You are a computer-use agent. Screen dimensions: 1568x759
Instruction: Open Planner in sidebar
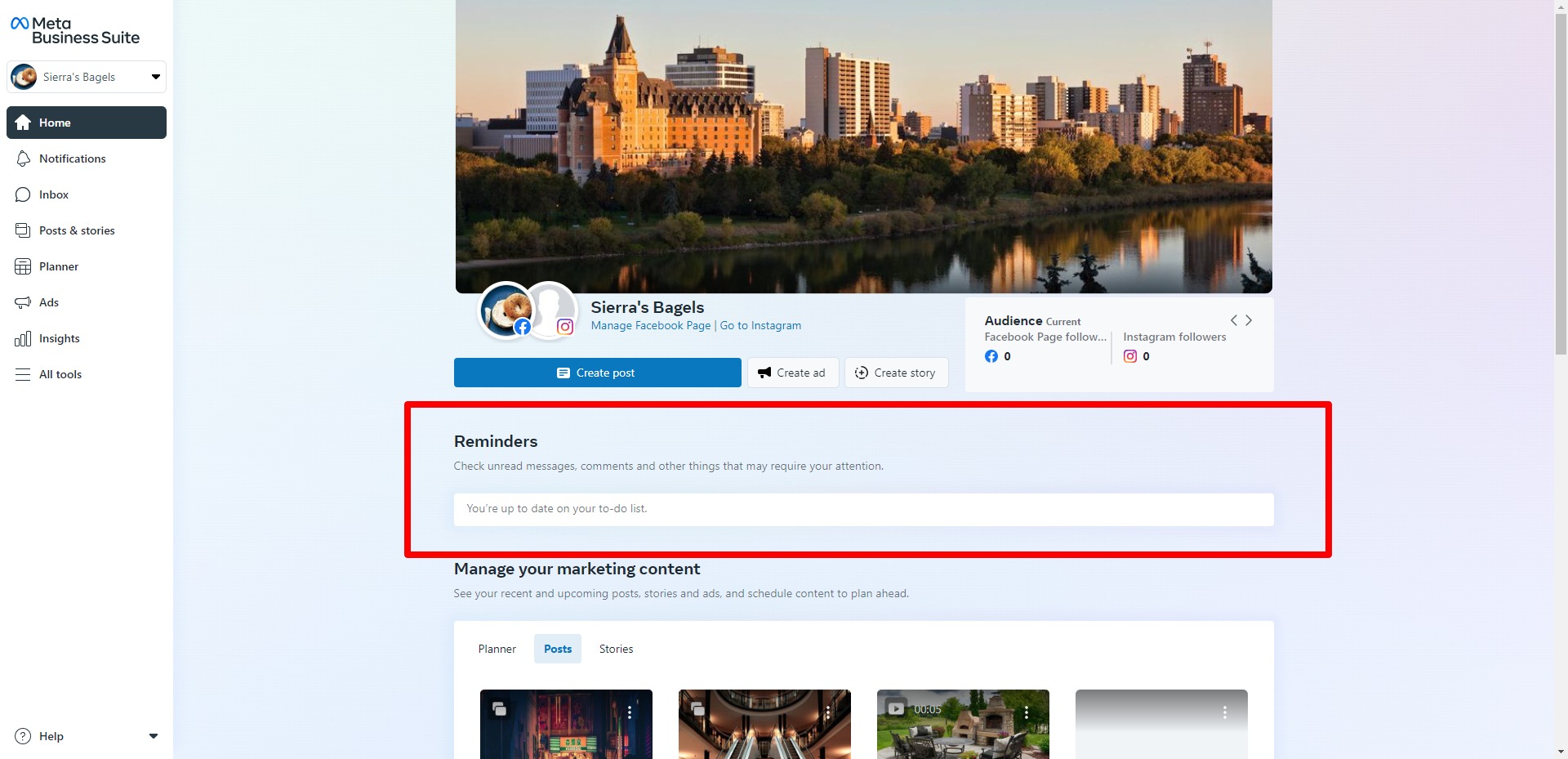87,266
